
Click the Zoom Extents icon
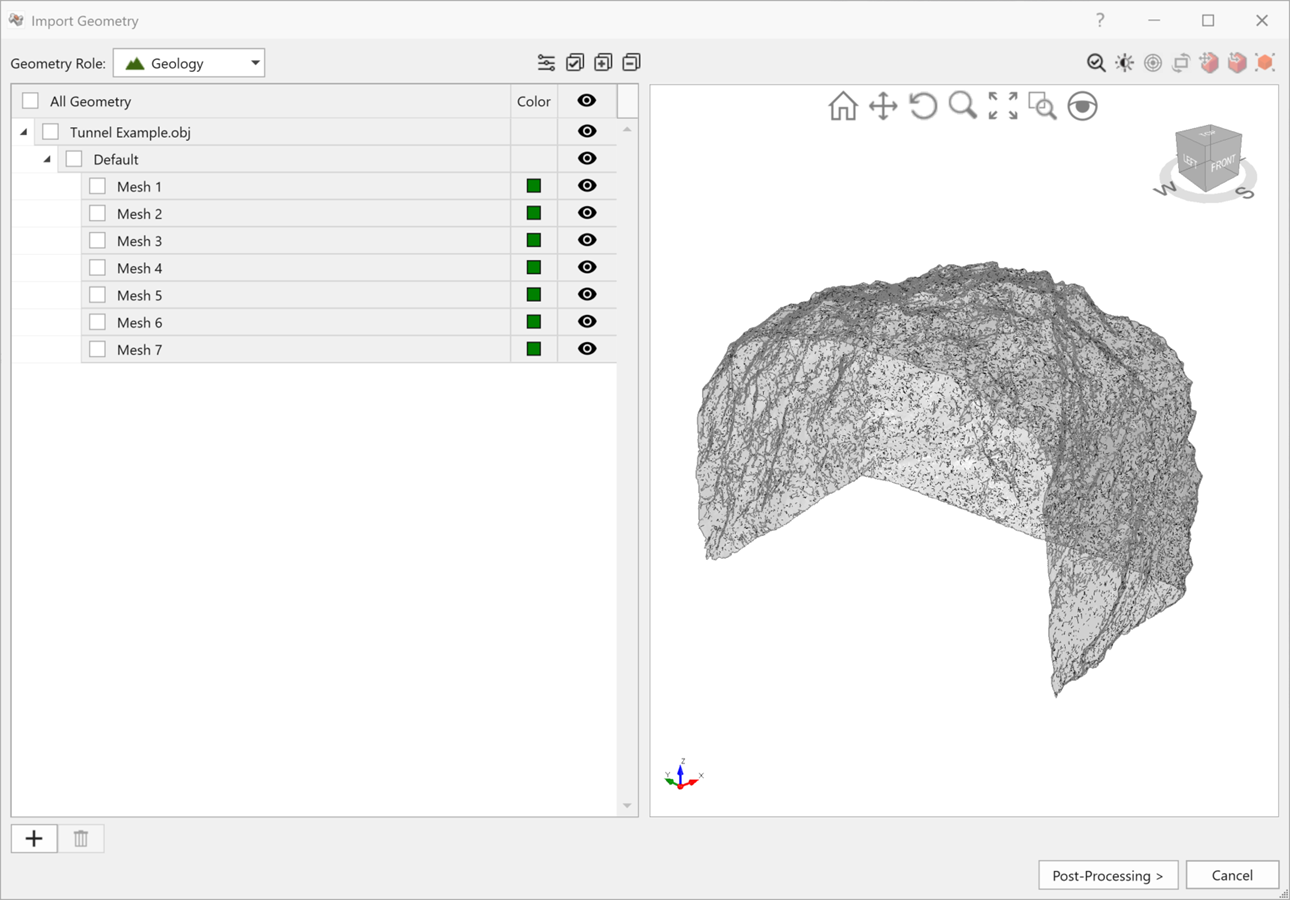[1002, 106]
